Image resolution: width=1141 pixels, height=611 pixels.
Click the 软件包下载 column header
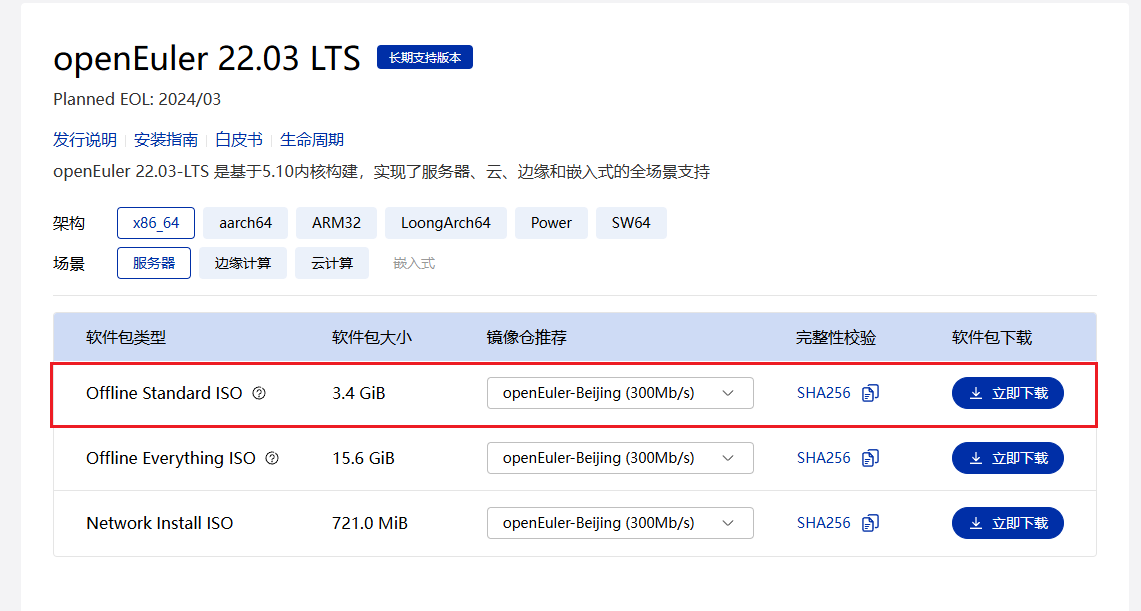992,338
